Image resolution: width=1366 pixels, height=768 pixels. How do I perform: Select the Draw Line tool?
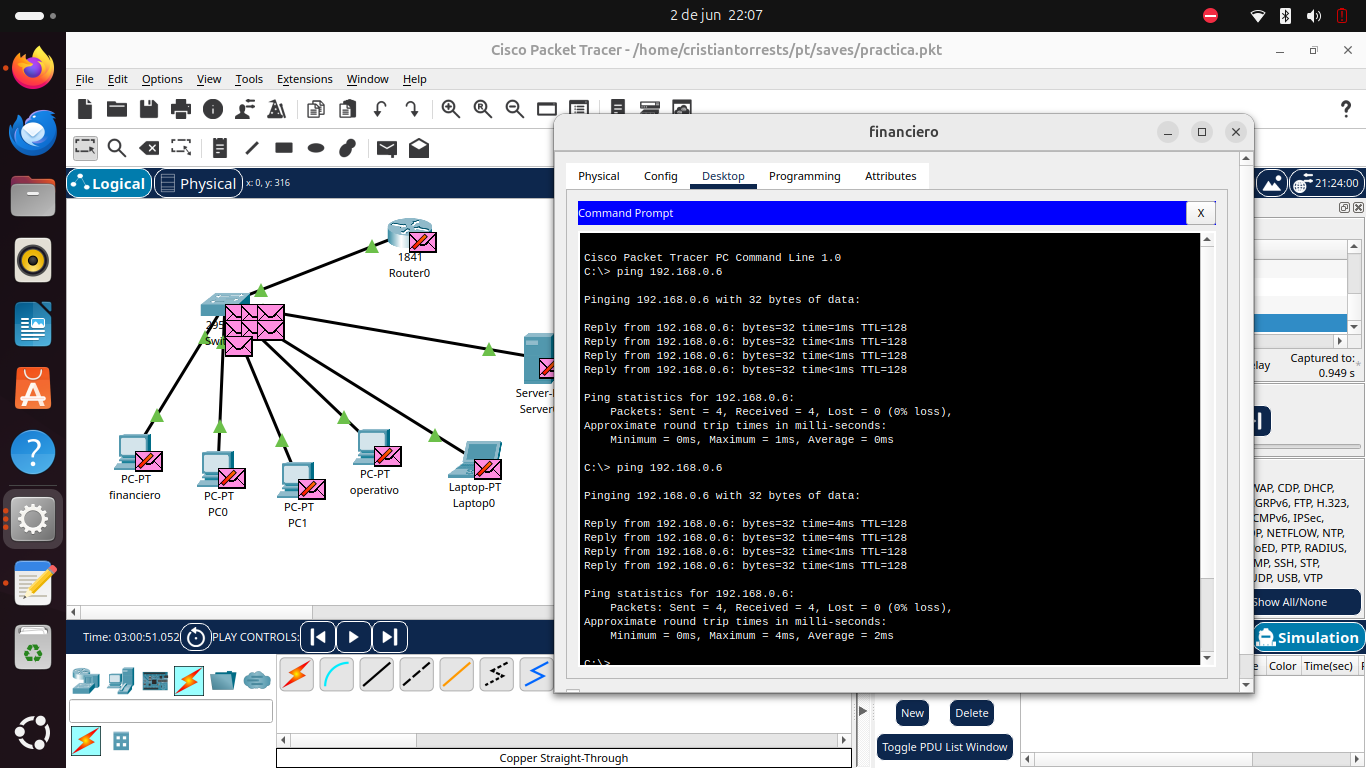252,148
